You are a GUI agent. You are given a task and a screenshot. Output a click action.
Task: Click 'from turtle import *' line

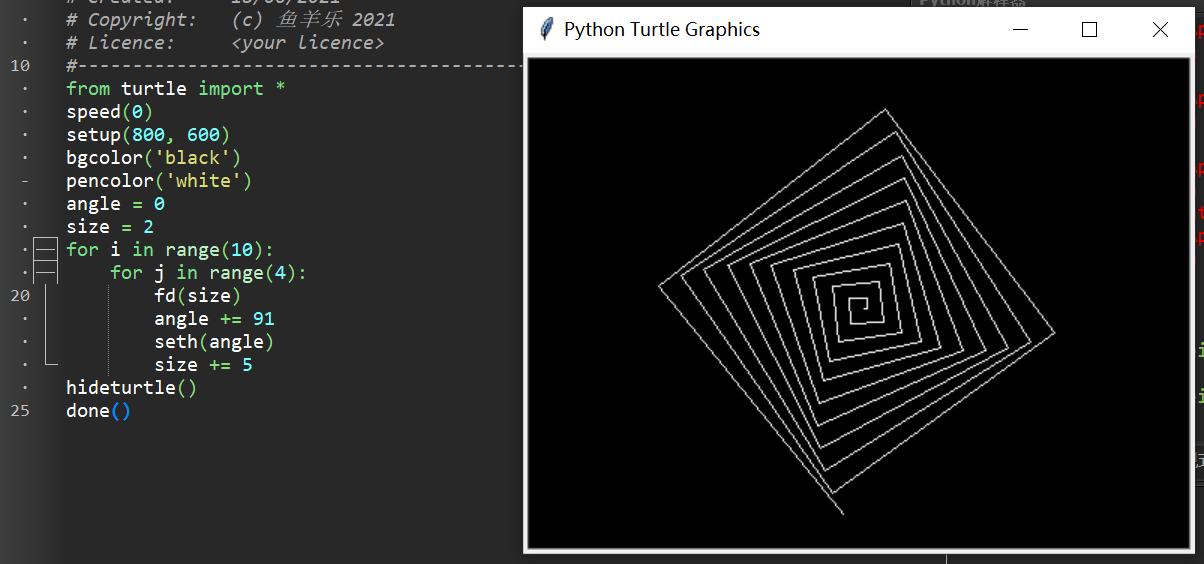[x=175, y=89]
